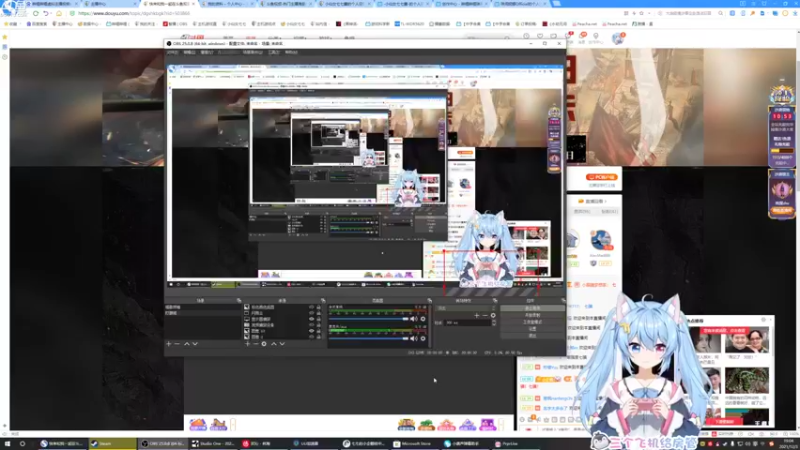The image size is (800, 450).
Task: Move source up in Sources panel
Action: [x=273, y=344]
